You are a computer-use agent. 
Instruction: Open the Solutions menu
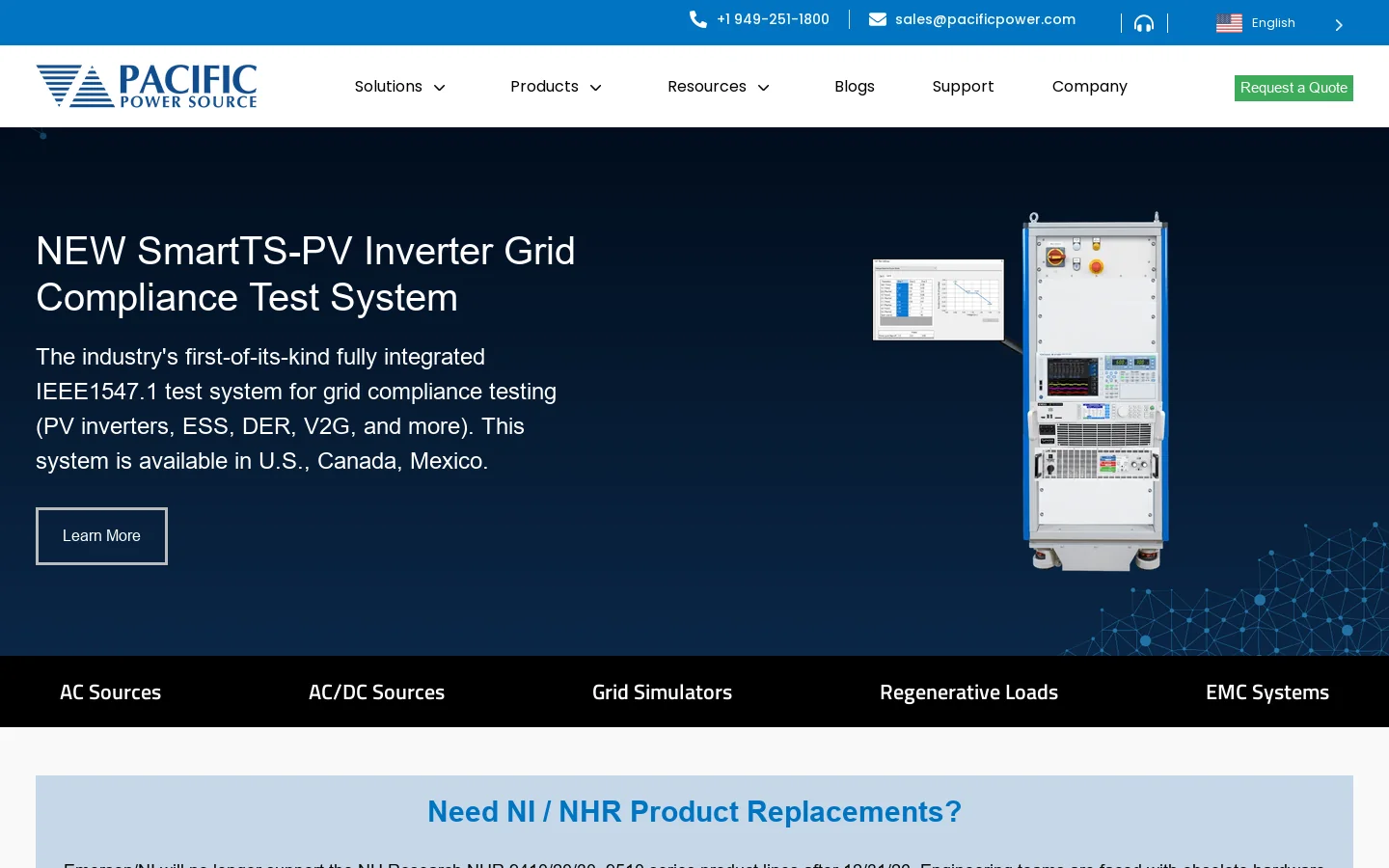pos(389,87)
